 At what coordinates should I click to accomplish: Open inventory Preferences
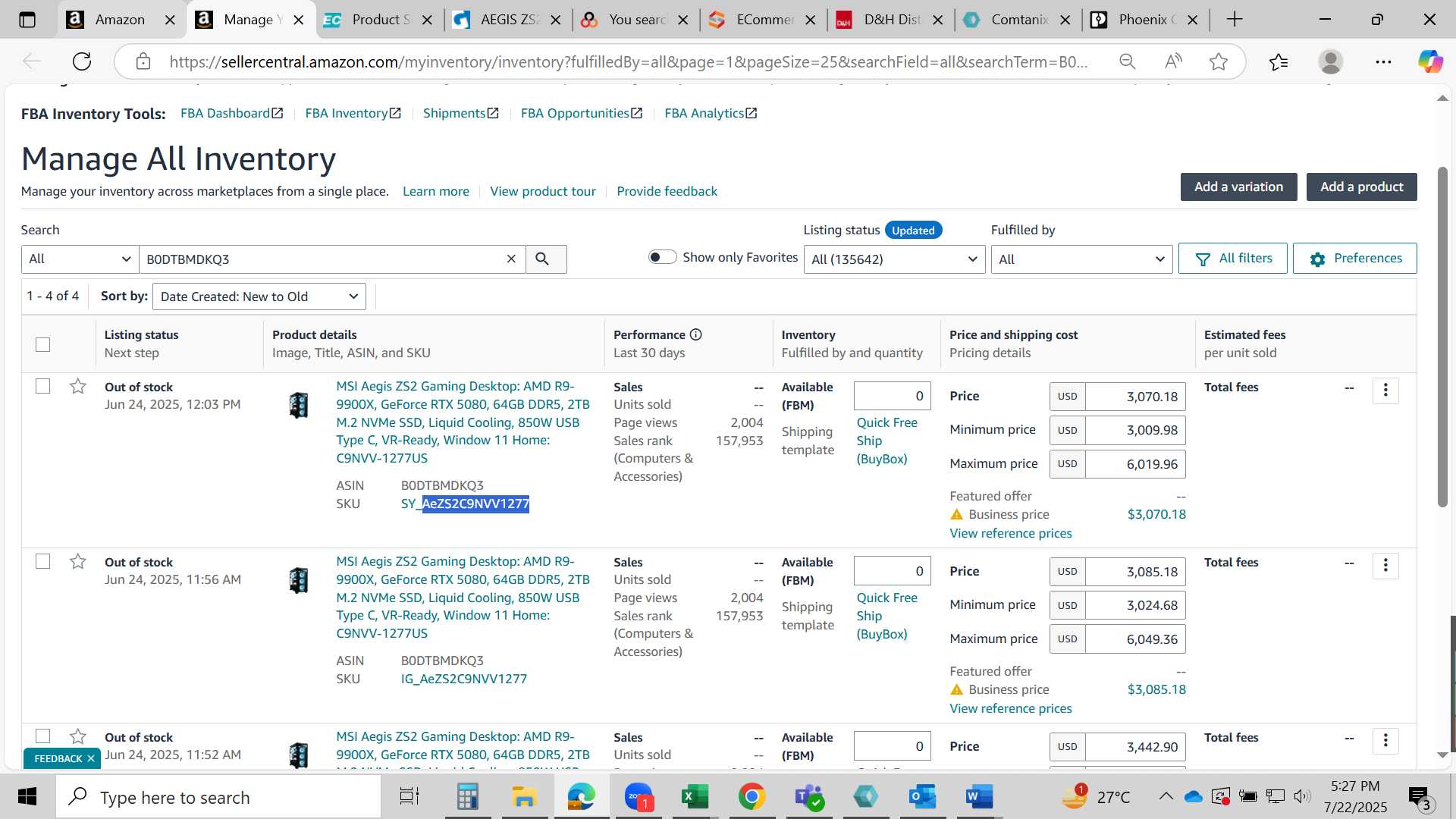pyautogui.click(x=1355, y=259)
